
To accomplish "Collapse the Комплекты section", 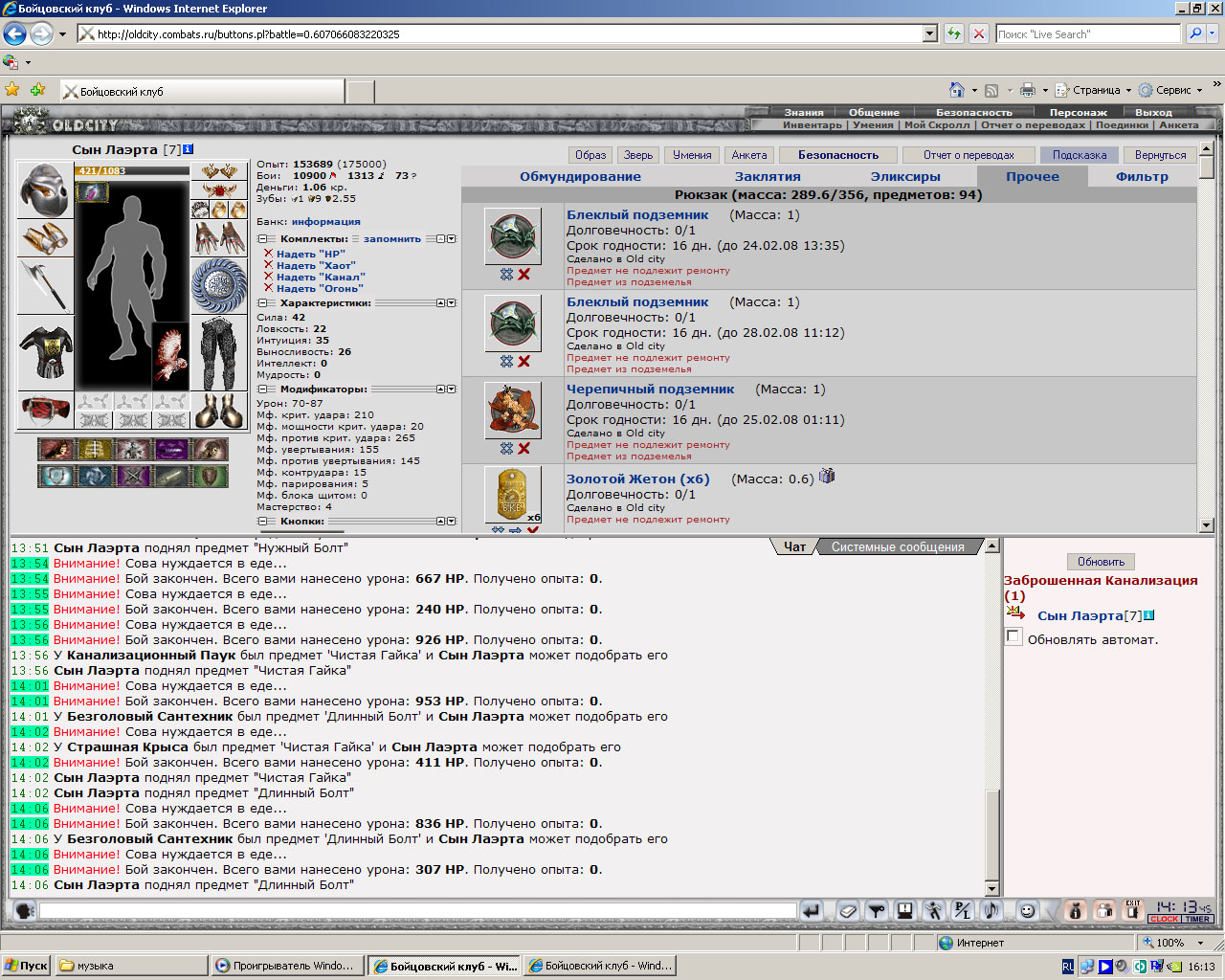I will click(x=262, y=239).
